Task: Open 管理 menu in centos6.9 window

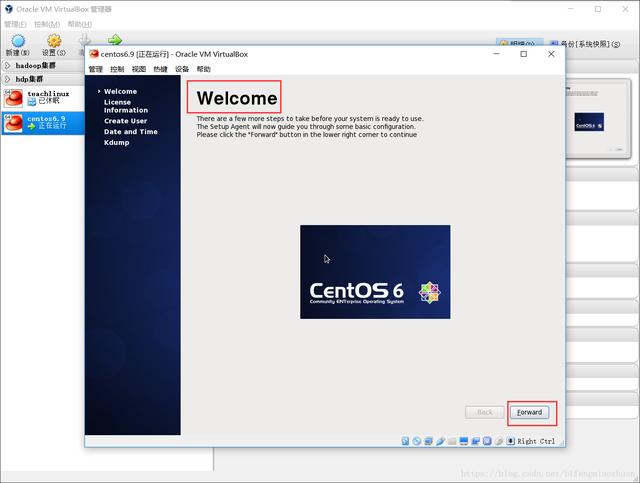Action: click(x=96, y=69)
